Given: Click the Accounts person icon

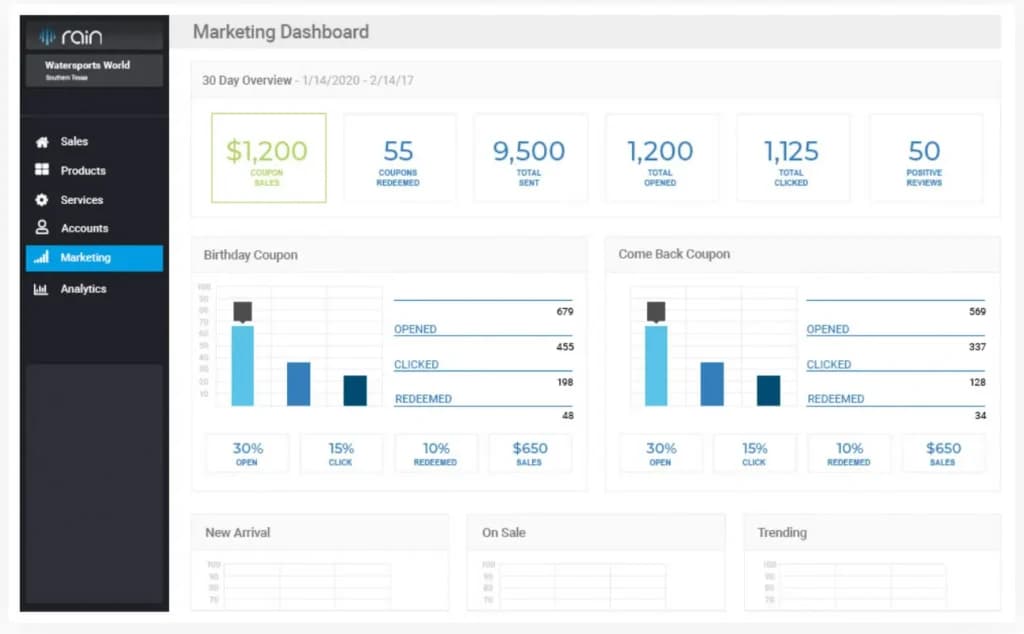Looking at the screenshot, I should tap(42, 228).
